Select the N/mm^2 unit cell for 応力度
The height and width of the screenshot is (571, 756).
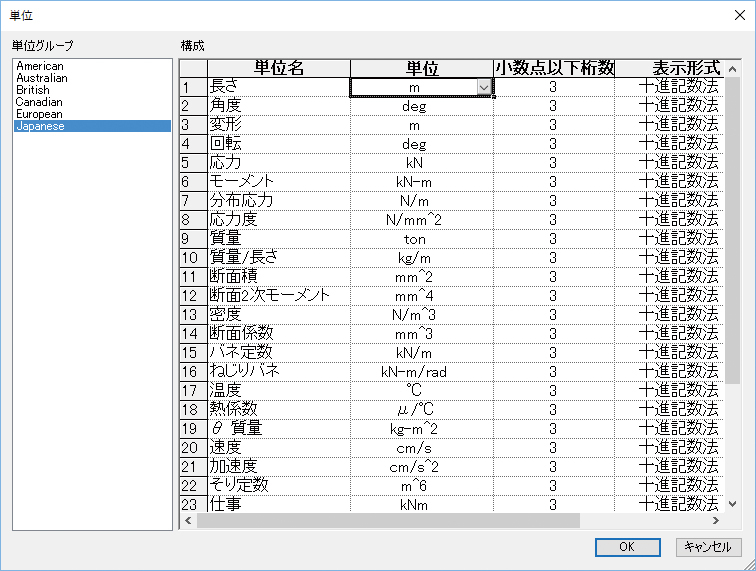point(422,220)
